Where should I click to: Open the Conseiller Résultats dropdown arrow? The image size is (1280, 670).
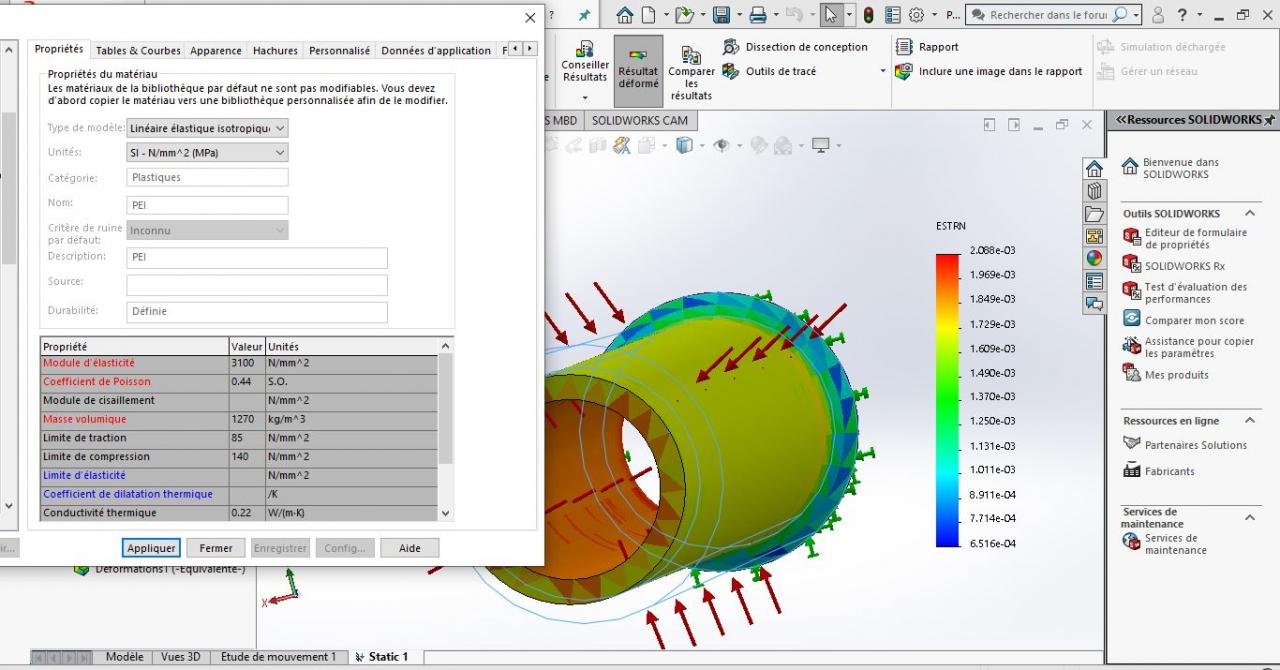click(x=585, y=97)
